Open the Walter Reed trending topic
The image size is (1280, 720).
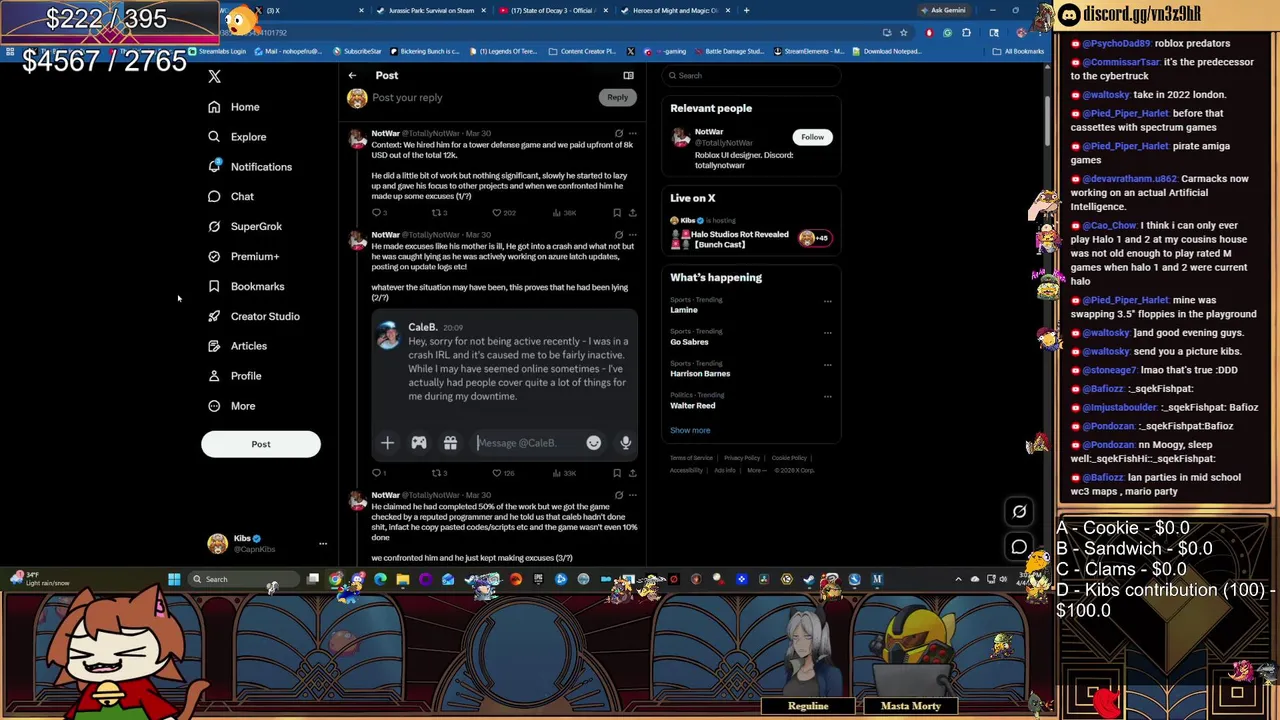coord(693,405)
